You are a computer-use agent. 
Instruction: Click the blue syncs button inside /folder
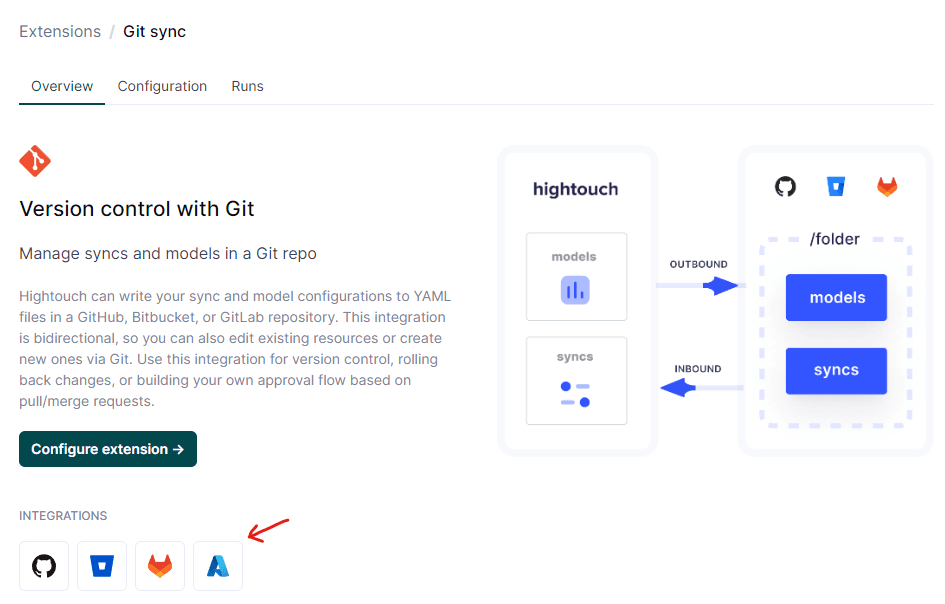point(836,371)
